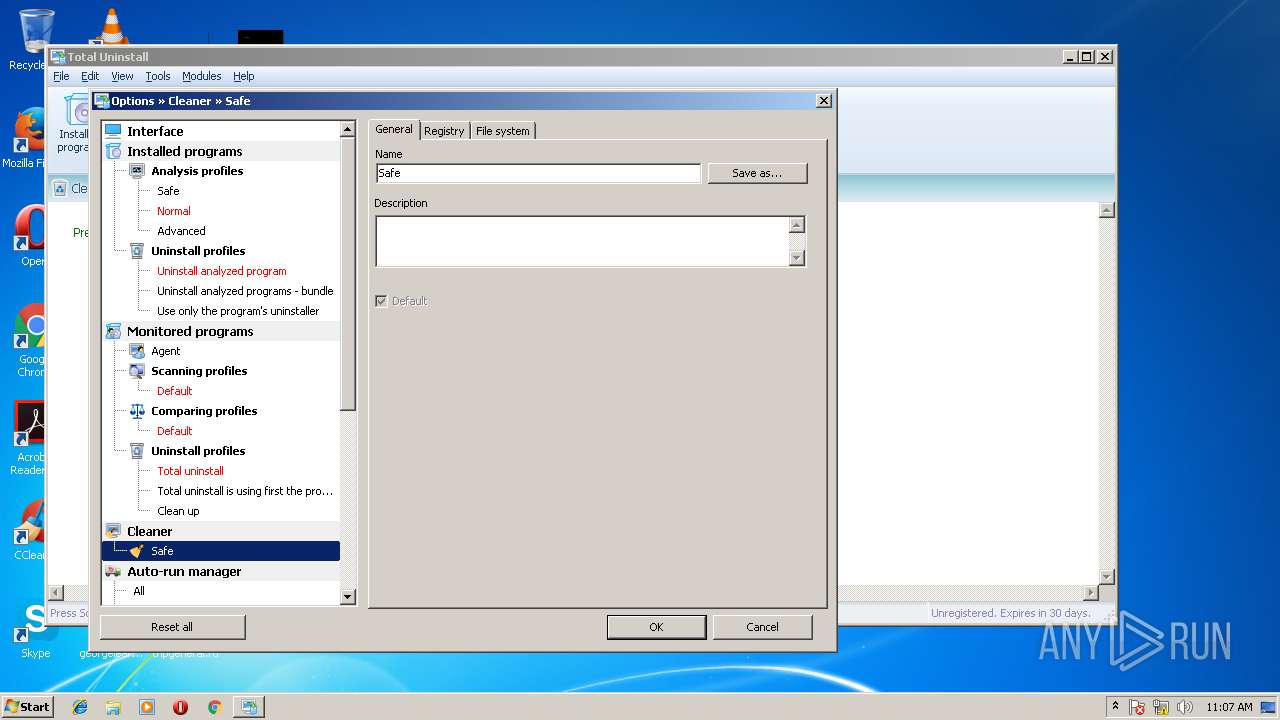Select the Normal analysis profile

(x=173, y=211)
